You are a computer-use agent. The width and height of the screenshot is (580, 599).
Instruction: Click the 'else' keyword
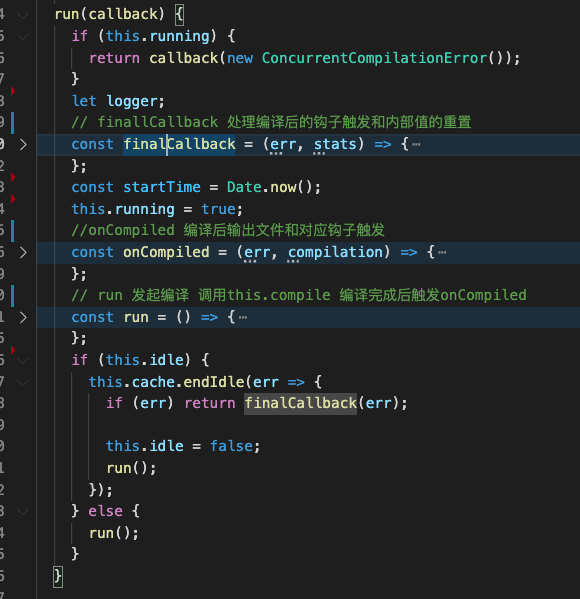click(x=105, y=511)
